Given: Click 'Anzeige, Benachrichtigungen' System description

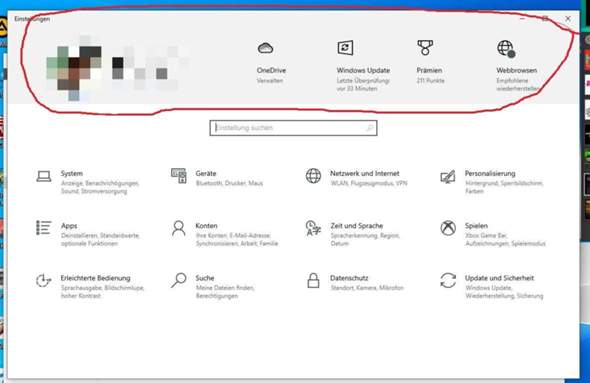Looking at the screenshot, I should pyautogui.click(x=100, y=183).
